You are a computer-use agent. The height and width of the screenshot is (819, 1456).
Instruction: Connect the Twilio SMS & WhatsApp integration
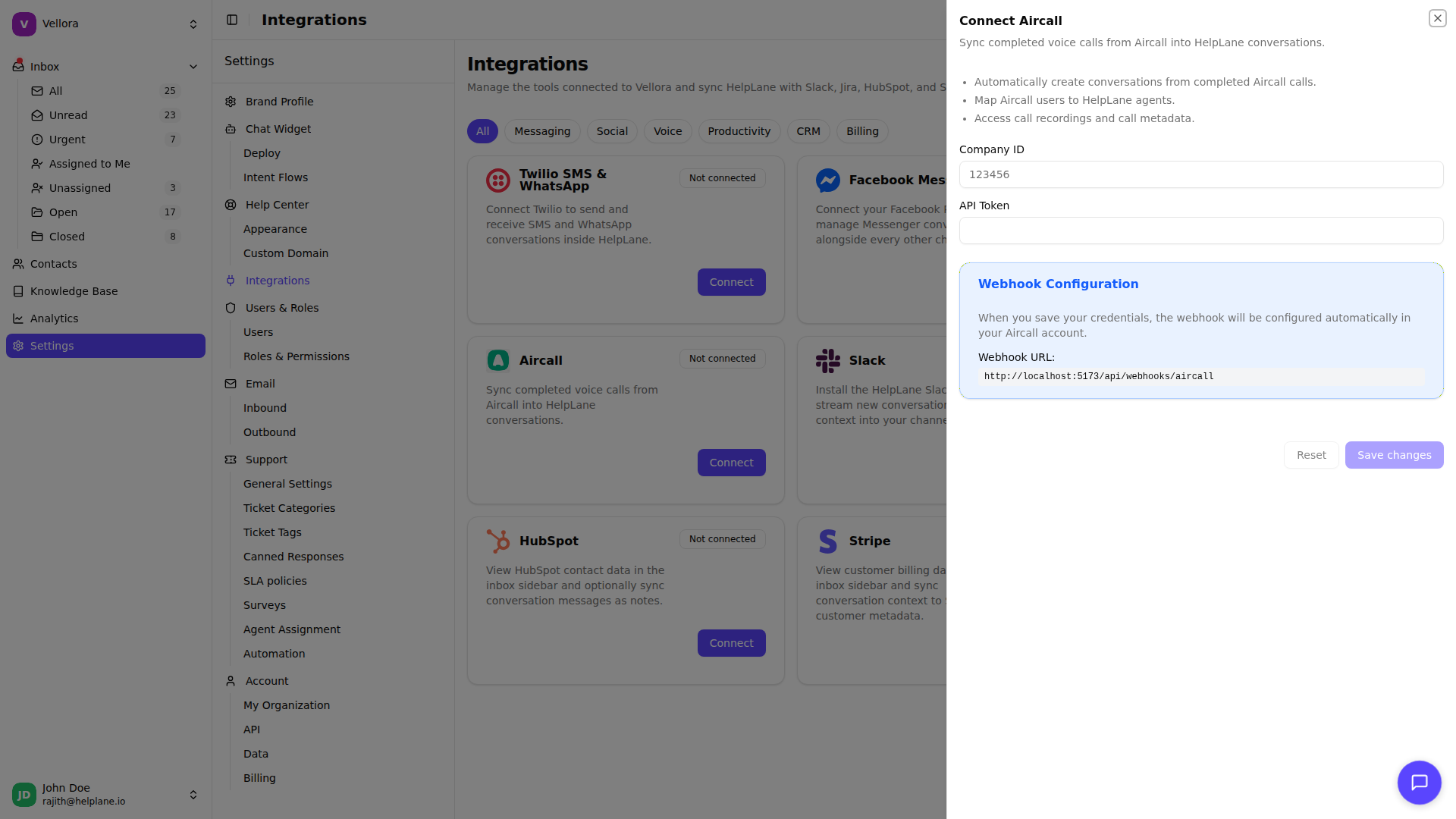(731, 282)
